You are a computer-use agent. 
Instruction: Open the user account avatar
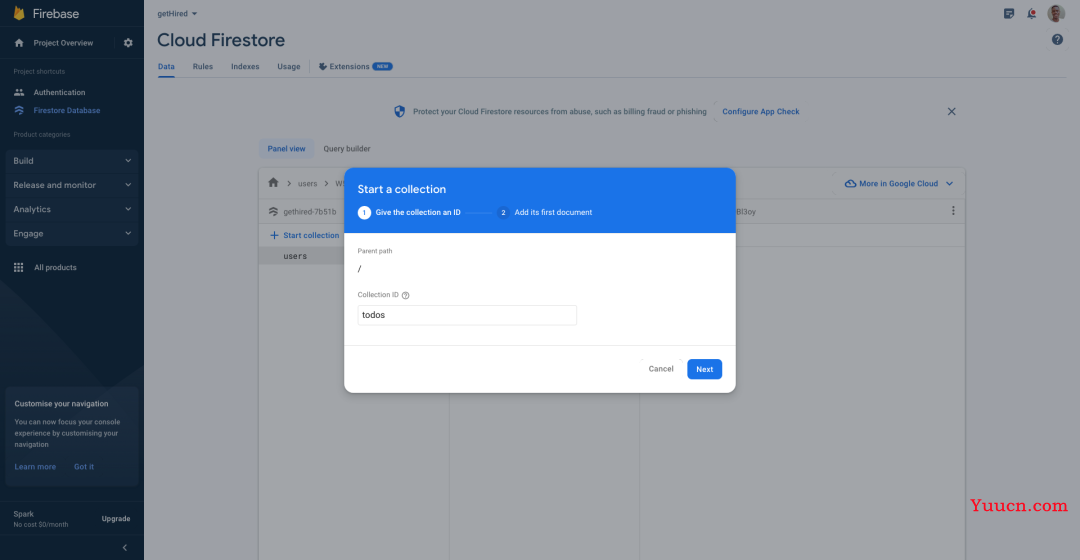pos(1056,13)
